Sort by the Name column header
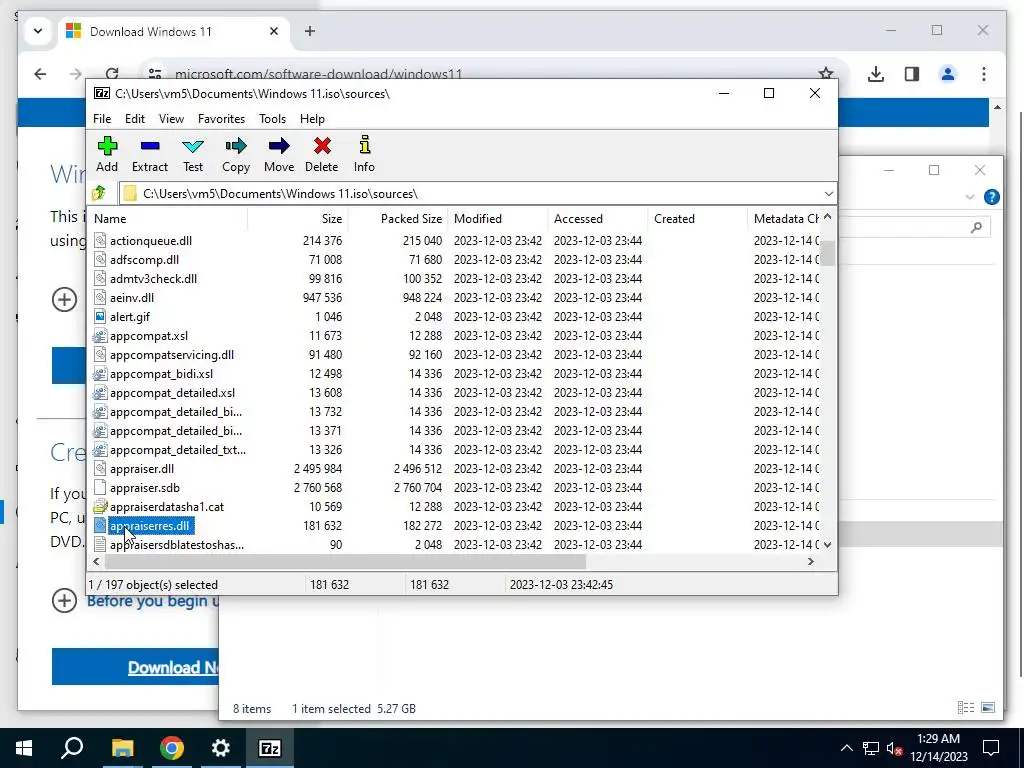 click(168, 219)
